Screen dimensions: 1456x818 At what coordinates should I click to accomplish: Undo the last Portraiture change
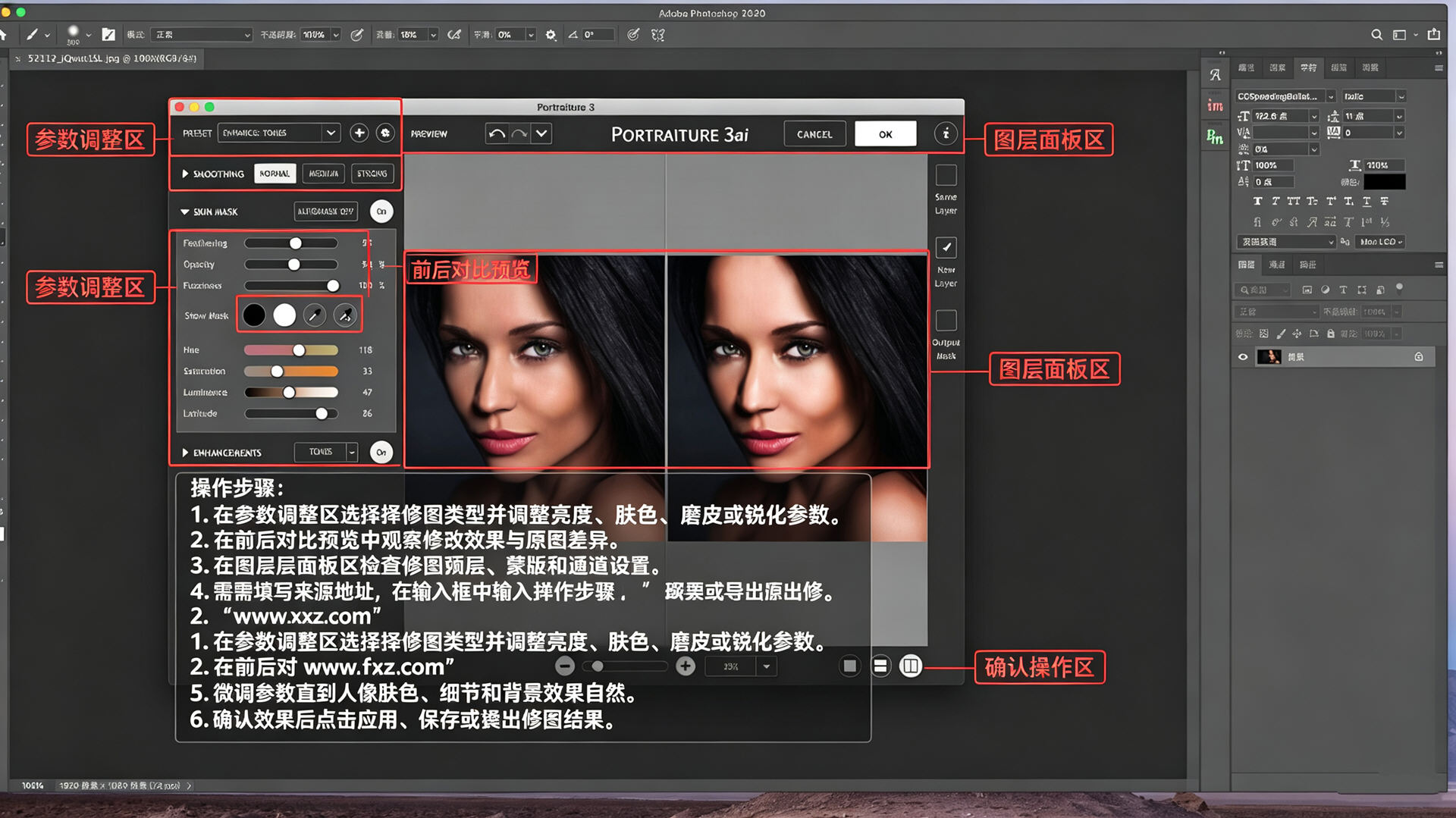point(497,134)
